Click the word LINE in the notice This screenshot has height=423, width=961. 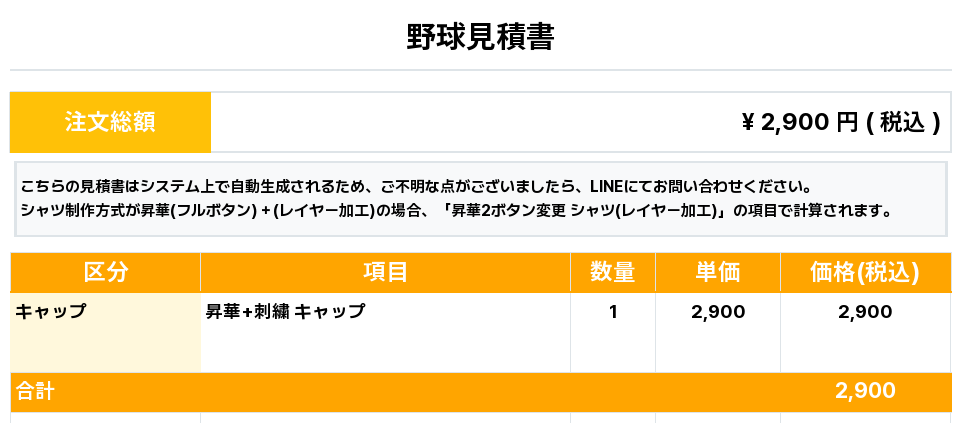coord(609,187)
